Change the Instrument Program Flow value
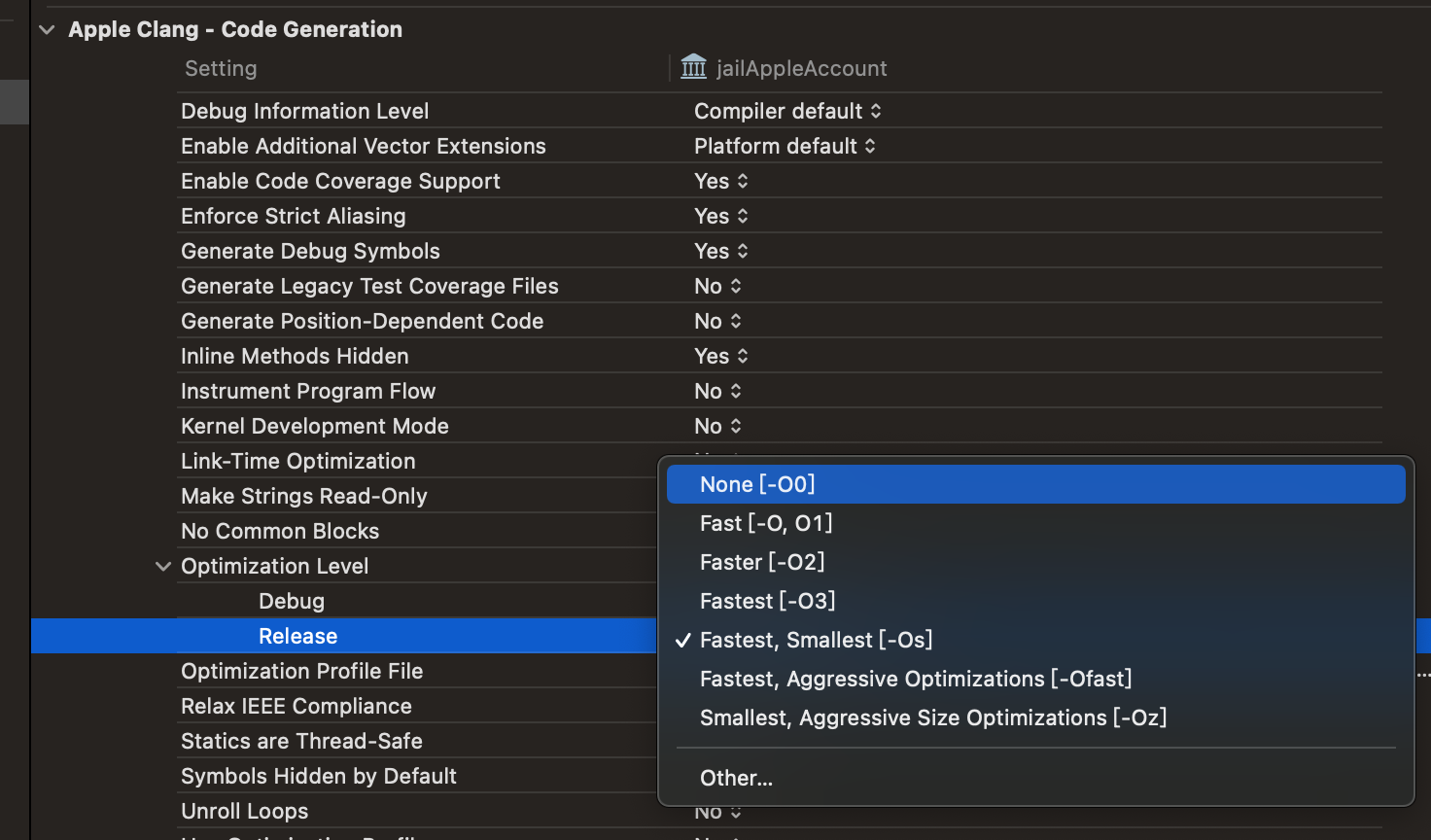Viewport: 1431px width, 840px height. (x=718, y=391)
